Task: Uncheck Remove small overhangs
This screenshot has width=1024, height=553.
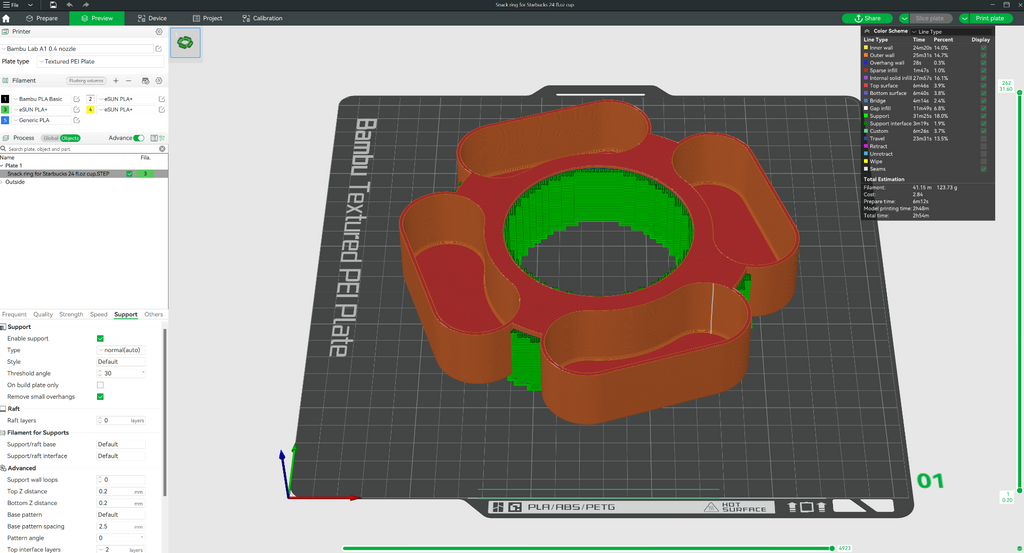Action: [x=100, y=397]
